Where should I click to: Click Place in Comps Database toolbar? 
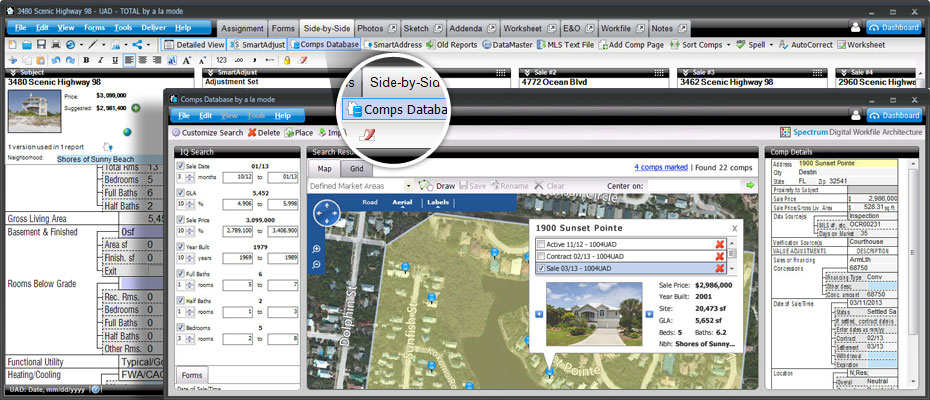tap(298, 133)
